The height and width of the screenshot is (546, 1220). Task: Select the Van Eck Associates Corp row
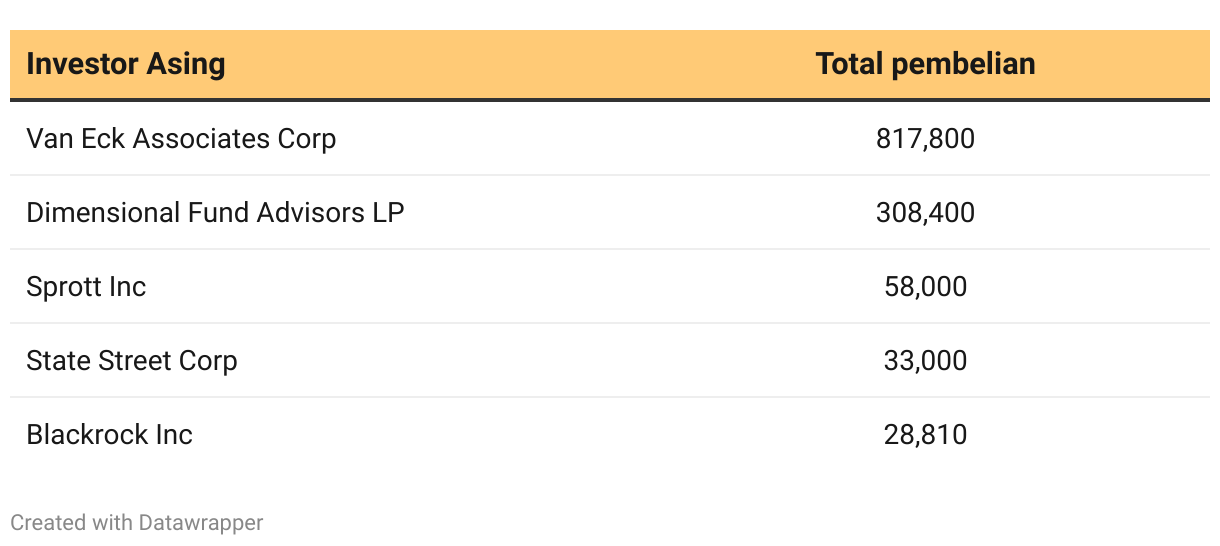coord(610,138)
